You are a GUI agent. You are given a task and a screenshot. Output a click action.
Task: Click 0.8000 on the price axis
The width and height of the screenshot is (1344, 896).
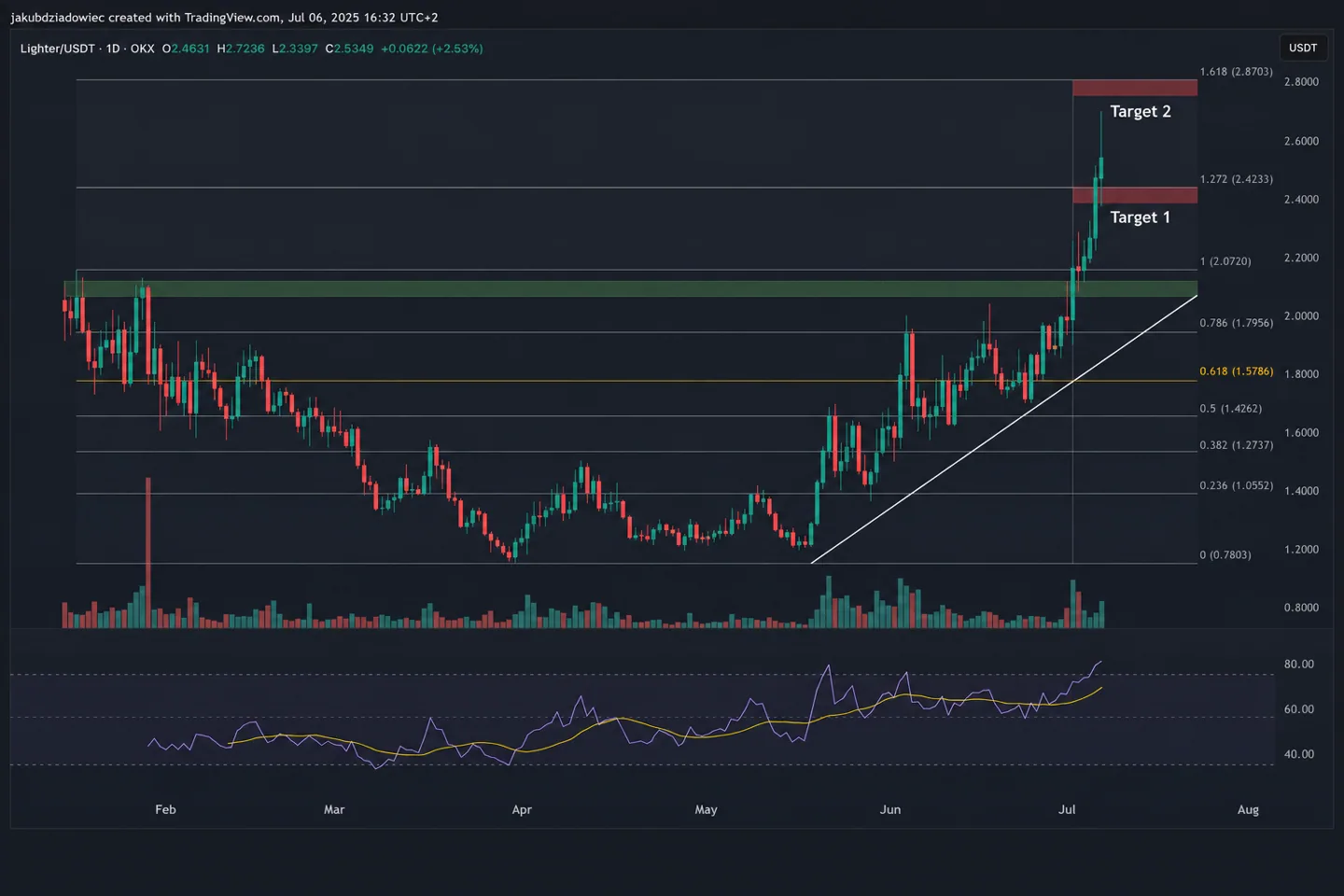pyautogui.click(x=1302, y=608)
